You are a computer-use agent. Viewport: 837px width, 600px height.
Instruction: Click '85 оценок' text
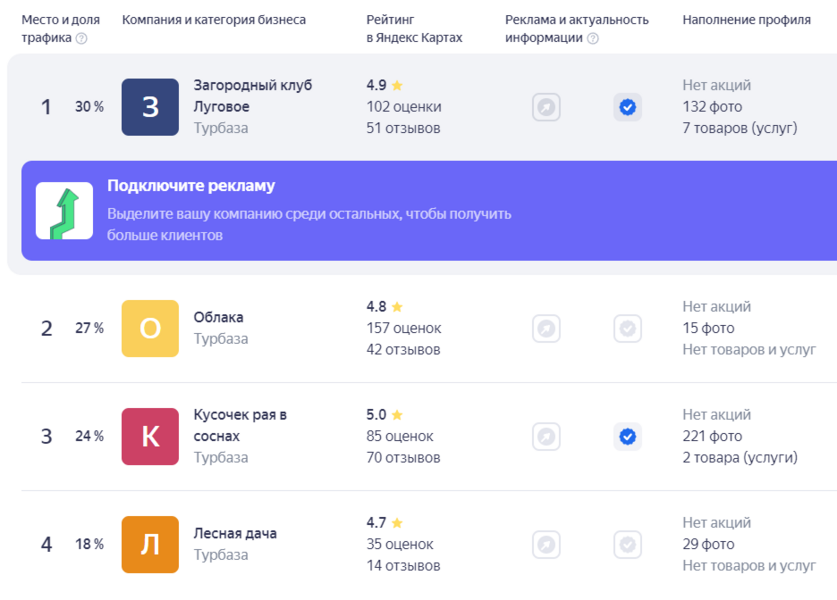pos(400,436)
